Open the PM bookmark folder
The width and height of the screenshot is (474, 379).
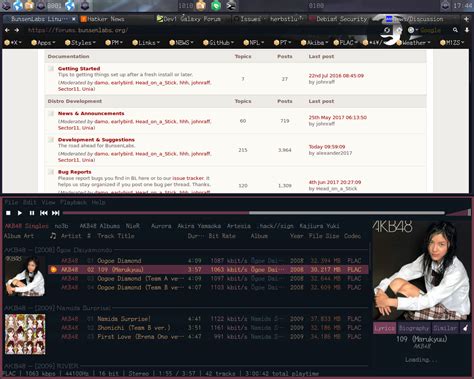pyautogui.click(x=114, y=43)
